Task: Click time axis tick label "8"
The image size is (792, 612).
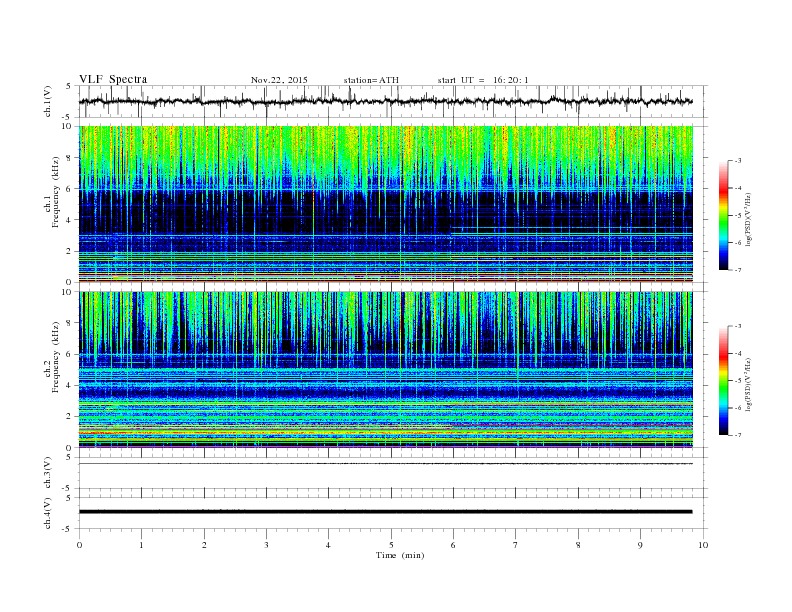Action: (578, 545)
